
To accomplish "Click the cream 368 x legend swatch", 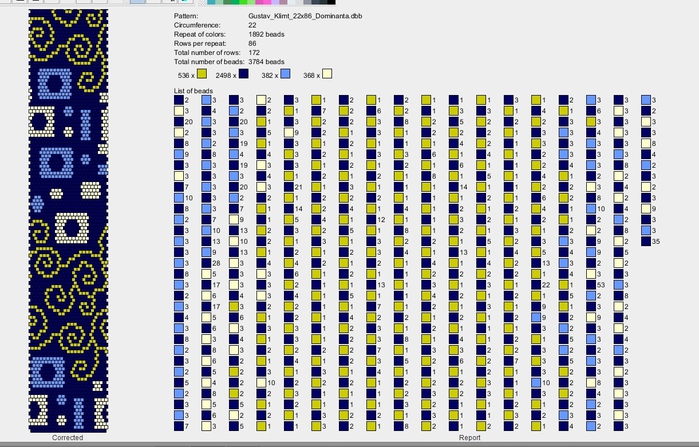I will [327, 74].
